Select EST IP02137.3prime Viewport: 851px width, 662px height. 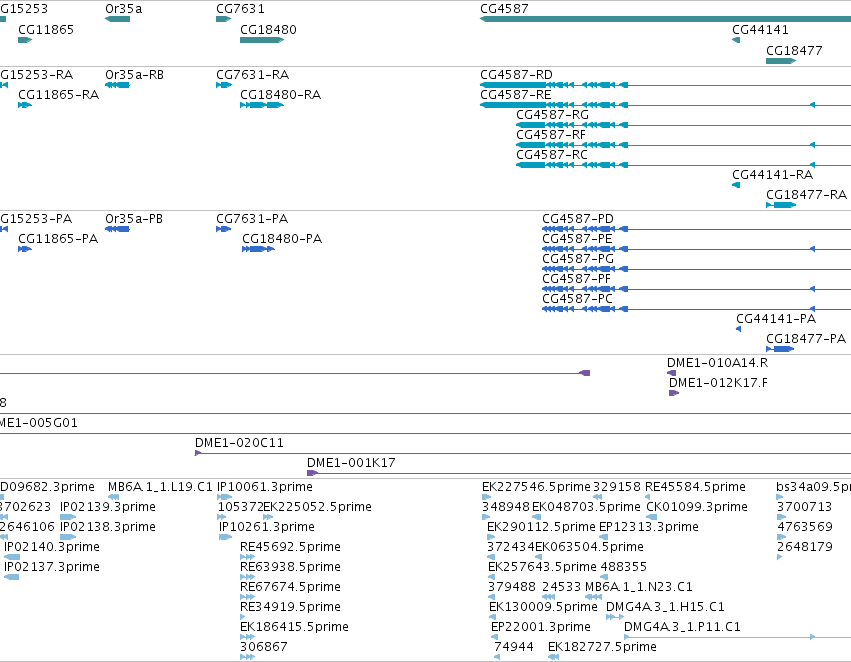pyautogui.click(x=11, y=577)
